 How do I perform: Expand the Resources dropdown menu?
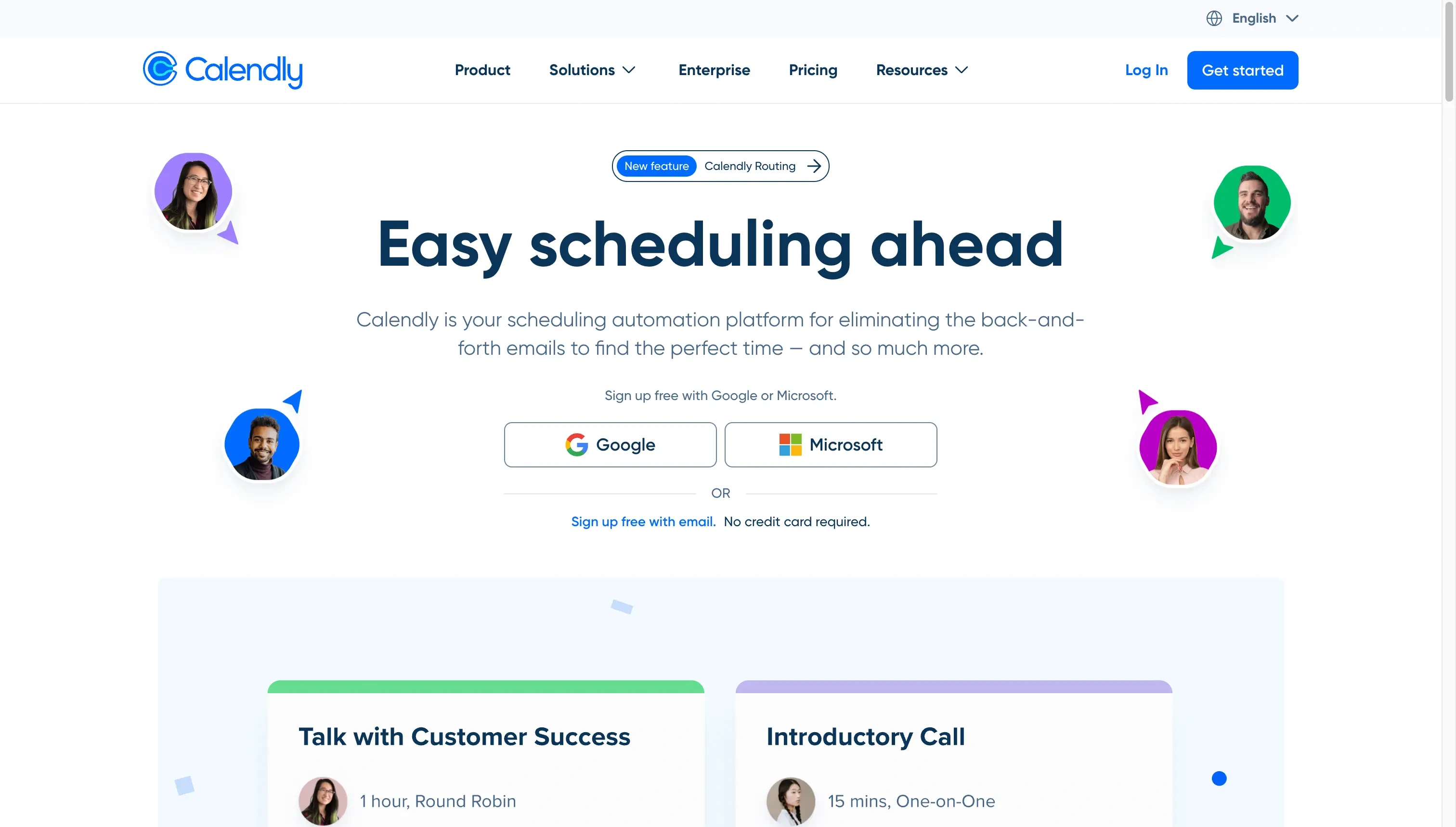(920, 70)
